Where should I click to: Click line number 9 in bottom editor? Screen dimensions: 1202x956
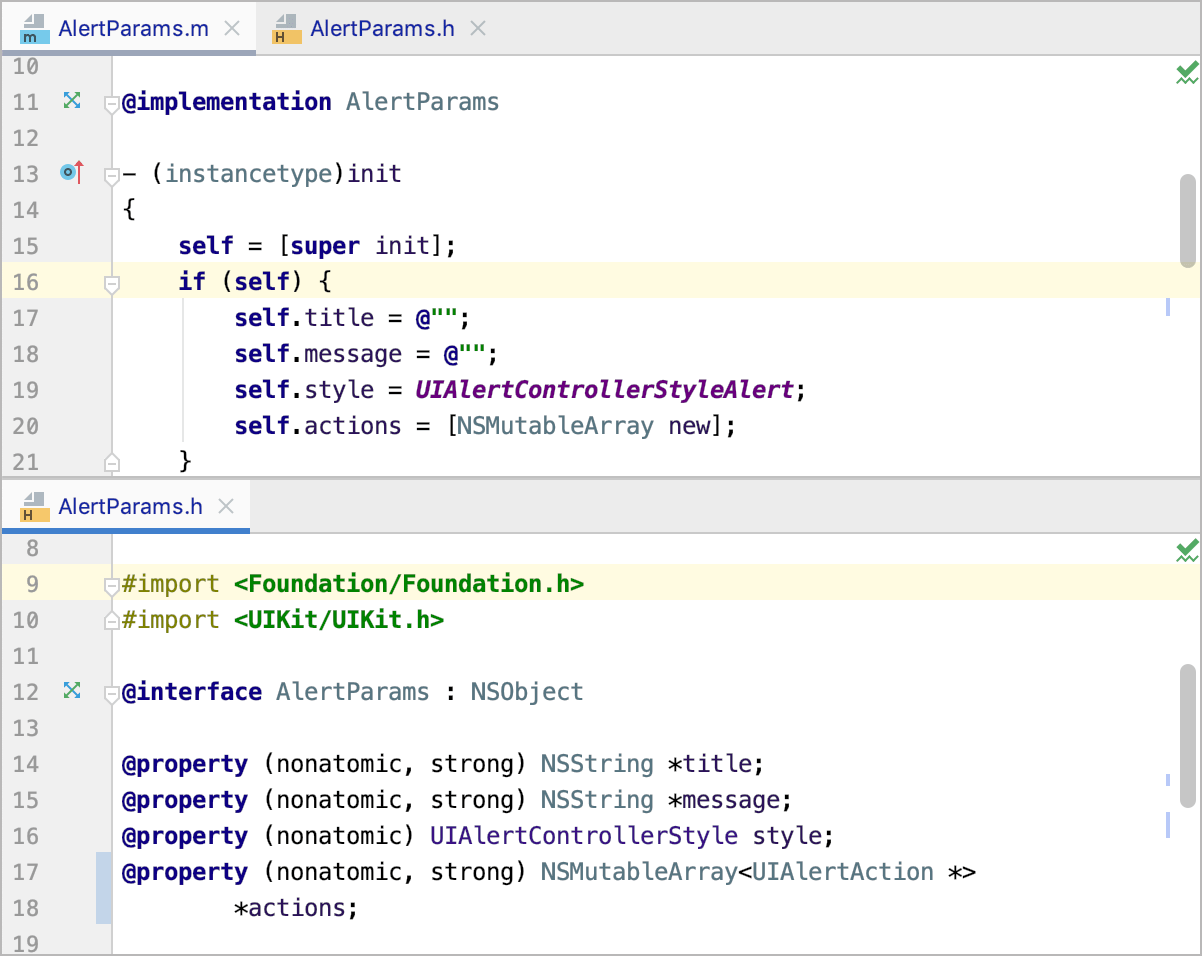(x=32, y=584)
